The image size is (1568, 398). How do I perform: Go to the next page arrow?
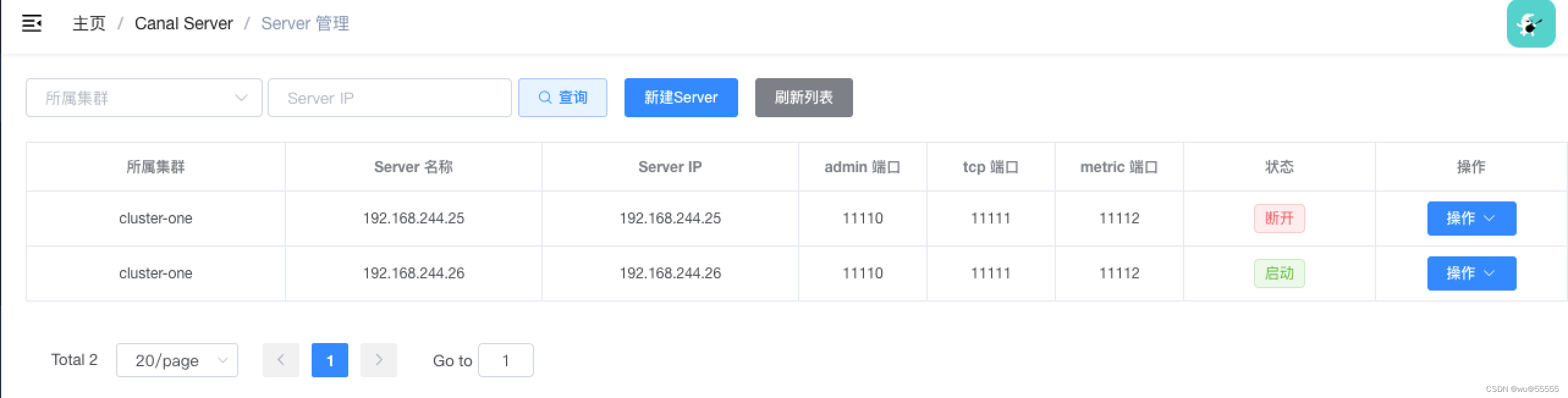click(x=379, y=360)
